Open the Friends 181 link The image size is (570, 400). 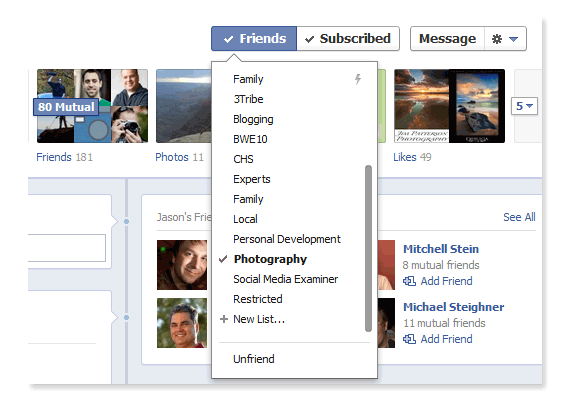click(65, 157)
